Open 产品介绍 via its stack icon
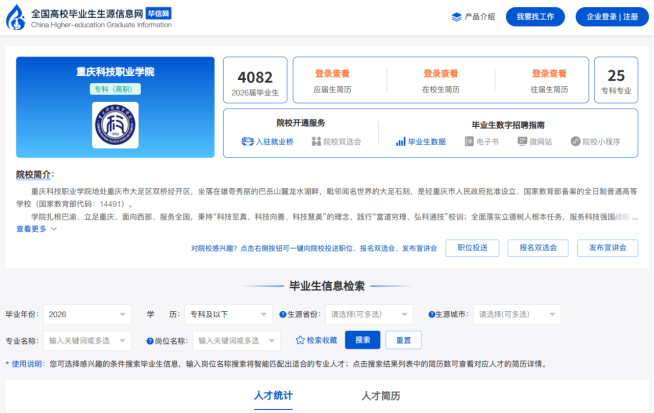The width and height of the screenshot is (654, 413). coord(457,17)
